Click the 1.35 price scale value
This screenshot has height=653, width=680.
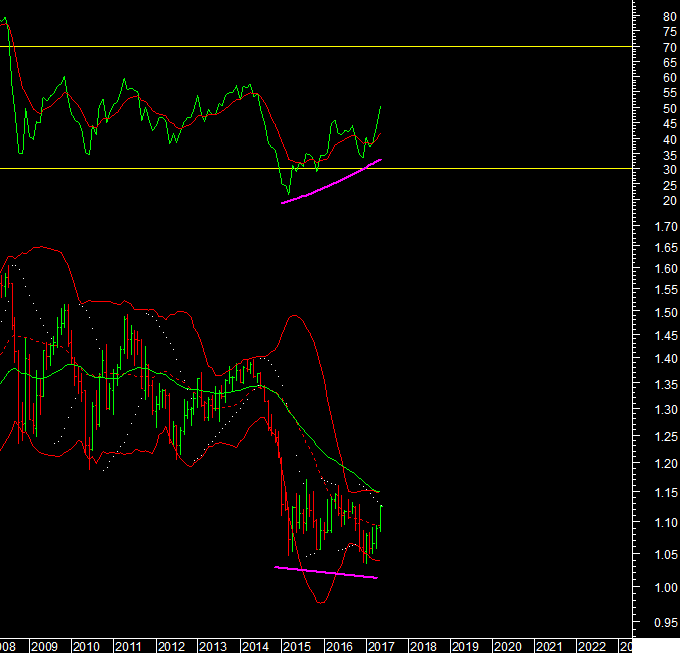[665, 385]
